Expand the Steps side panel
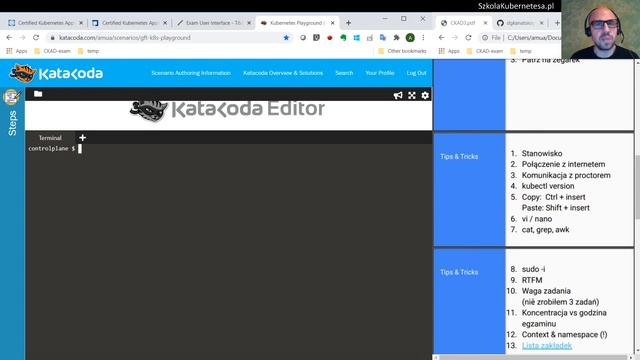Viewport: 640px width, 360px height. click(12, 122)
